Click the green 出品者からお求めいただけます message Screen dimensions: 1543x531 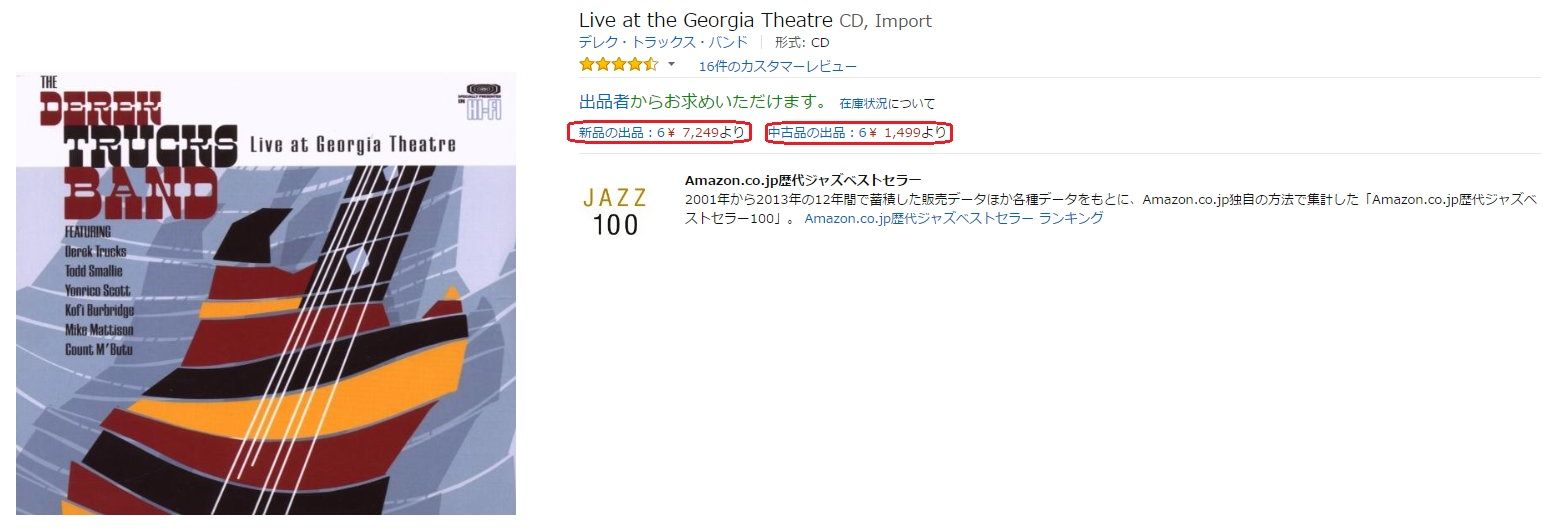(703, 102)
